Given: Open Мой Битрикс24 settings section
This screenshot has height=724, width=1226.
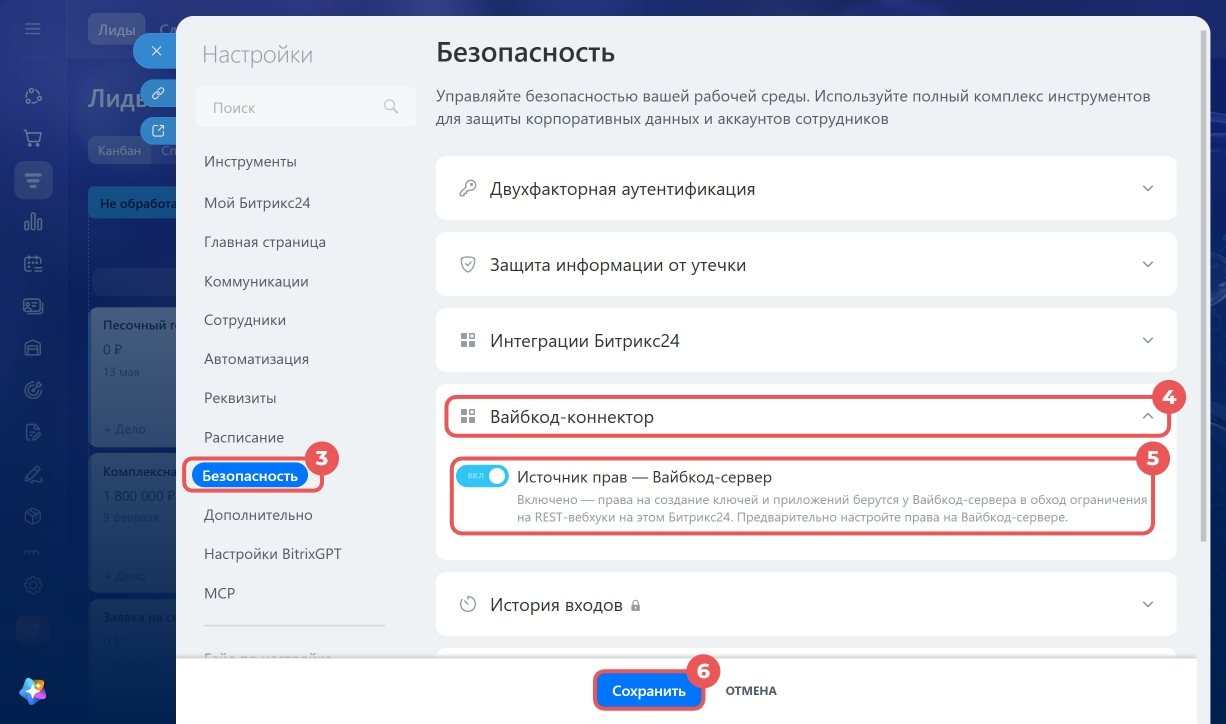Looking at the screenshot, I should (x=257, y=203).
